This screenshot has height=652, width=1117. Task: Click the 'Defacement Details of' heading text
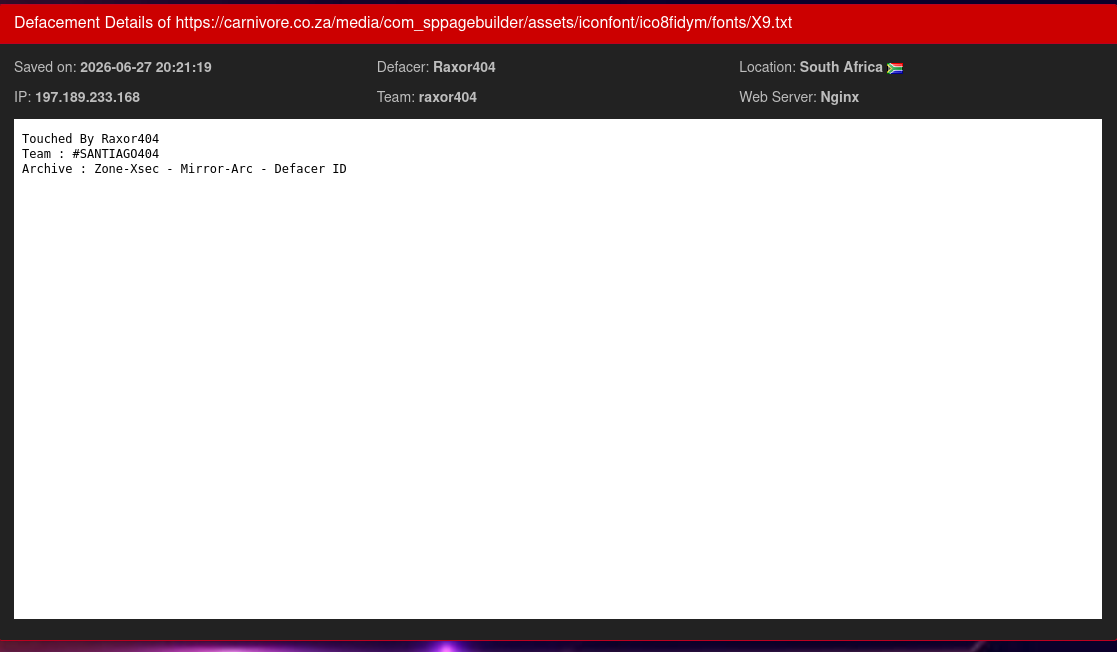tap(93, 23)
